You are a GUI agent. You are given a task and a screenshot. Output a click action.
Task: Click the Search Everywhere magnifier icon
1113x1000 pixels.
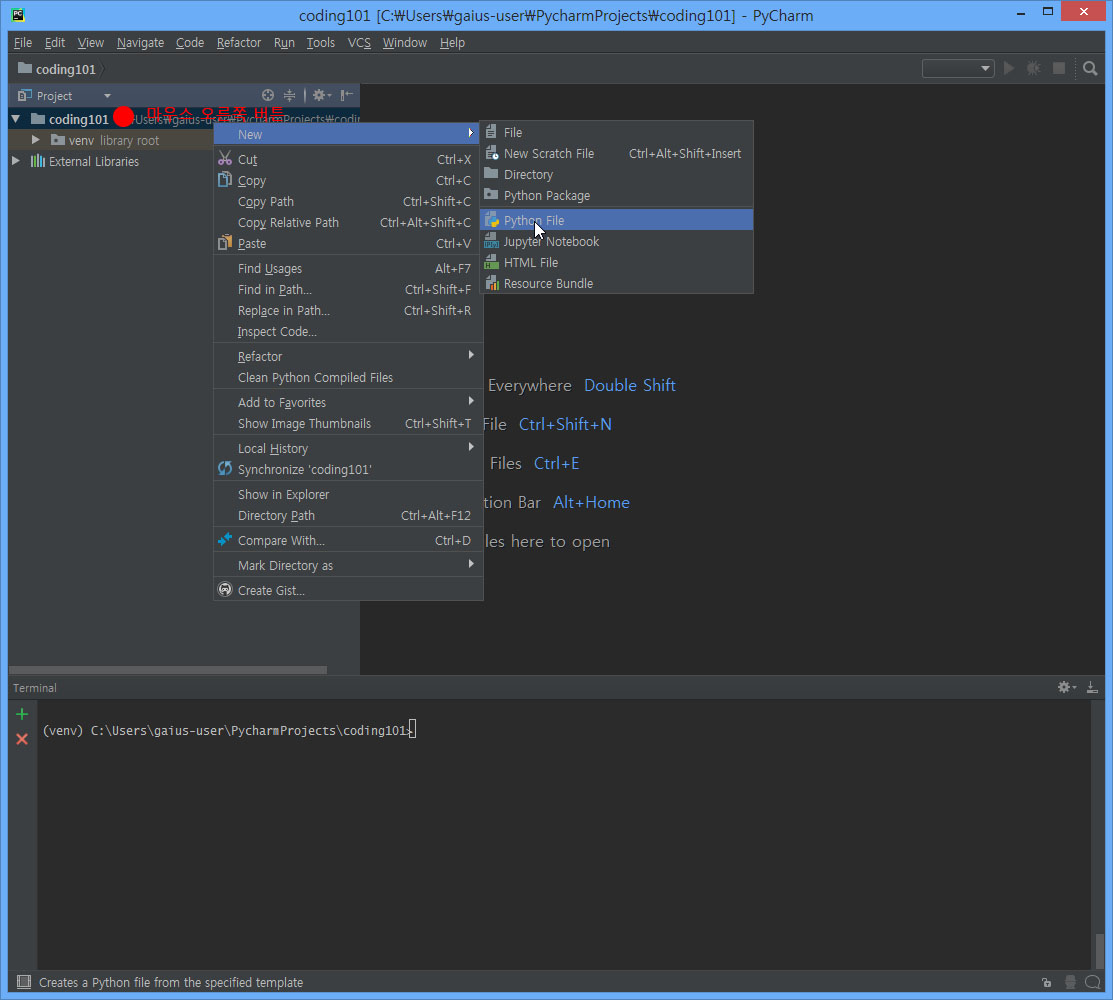click(x=1090, y=68)
